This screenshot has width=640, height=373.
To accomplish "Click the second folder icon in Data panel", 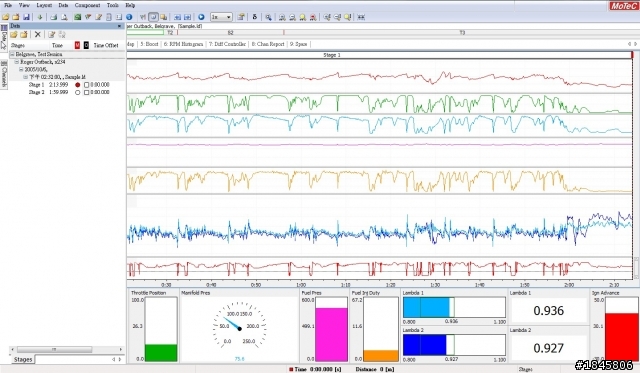I will click(x=24, y=35).
